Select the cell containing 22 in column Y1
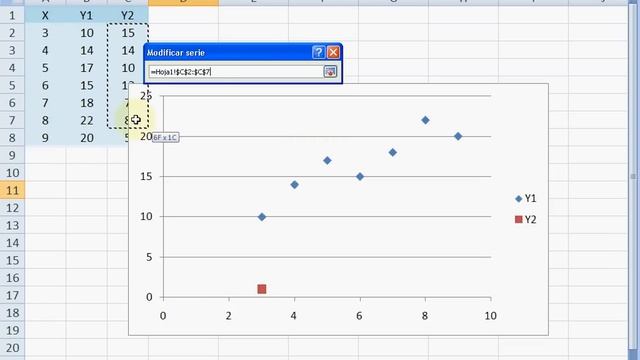The image size is (640, 360). (87, 120)
